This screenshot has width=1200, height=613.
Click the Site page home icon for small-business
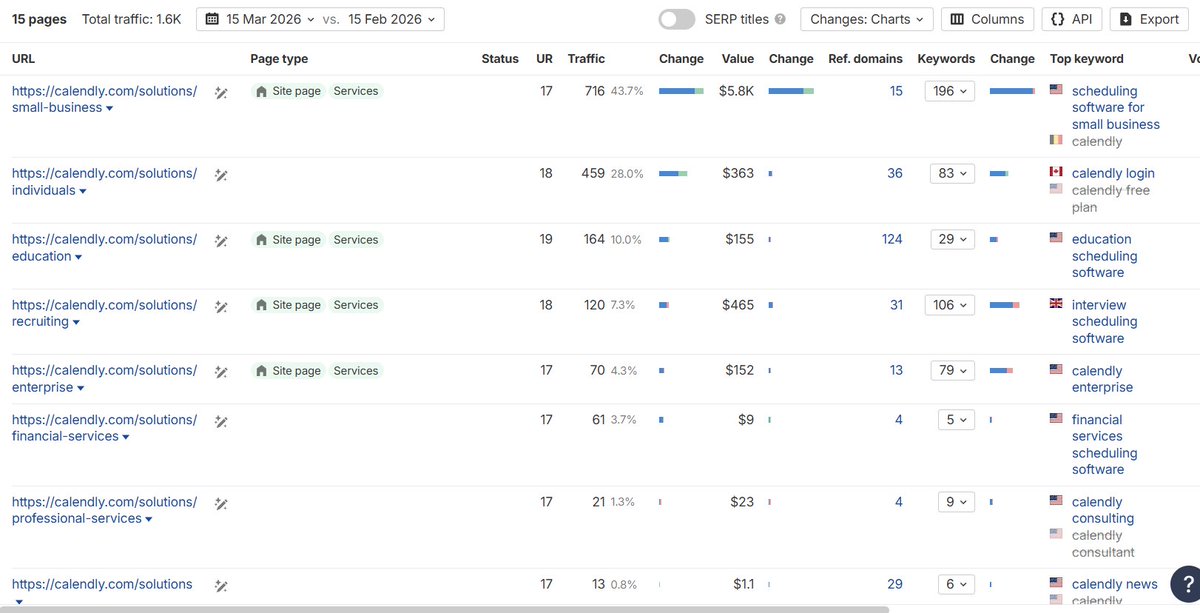click(262, 91)
